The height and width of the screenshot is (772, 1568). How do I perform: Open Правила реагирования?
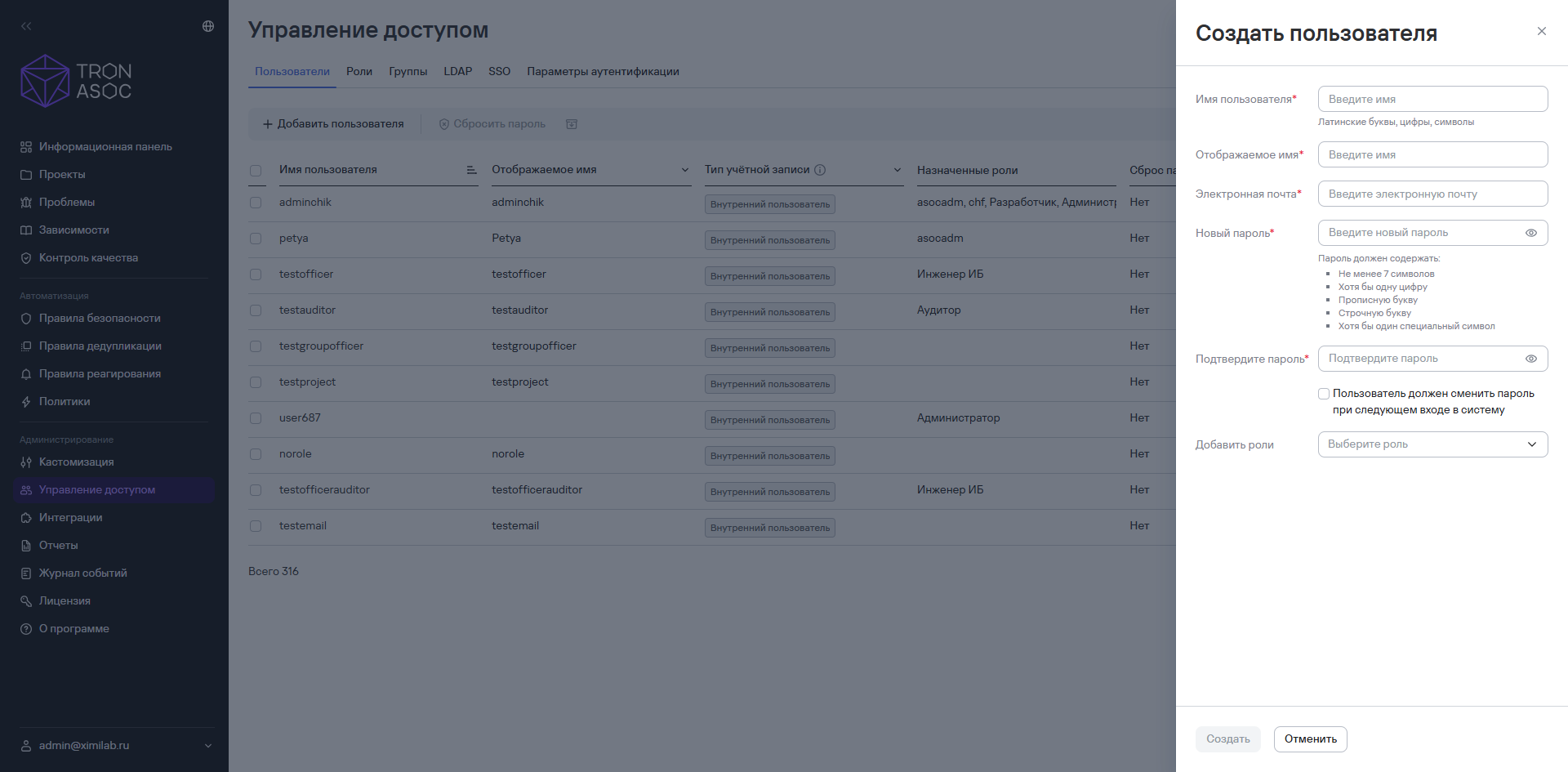tap(100, 374)
